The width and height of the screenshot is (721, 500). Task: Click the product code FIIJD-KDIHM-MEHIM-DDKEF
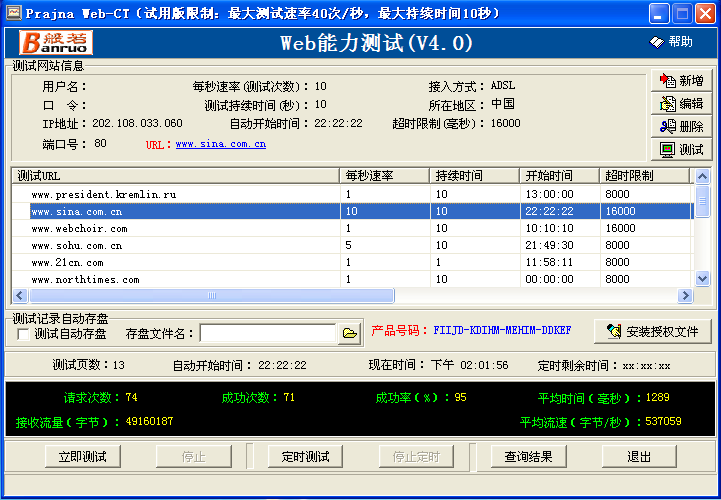[x=502, y=330]
